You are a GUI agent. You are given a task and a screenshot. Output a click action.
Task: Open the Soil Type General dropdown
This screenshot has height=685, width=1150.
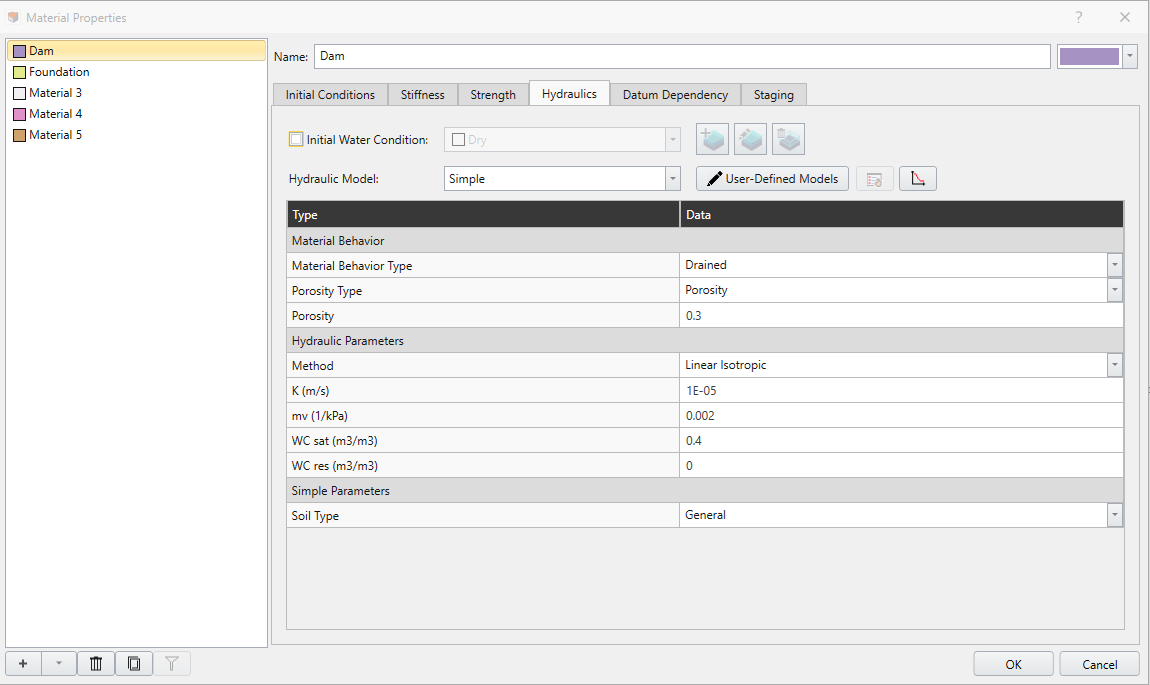(x=1115, y=515)
